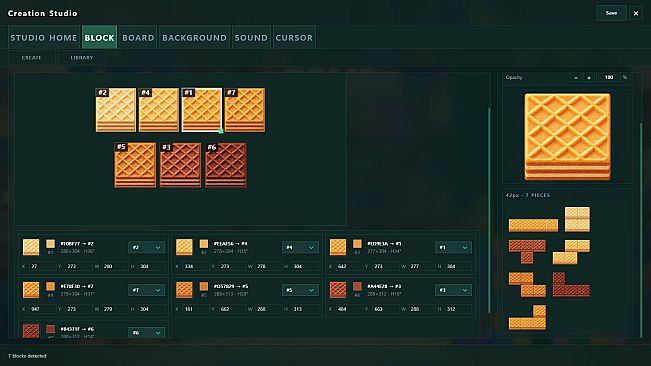Open the Background tab
Image resolution: width=651 pixels, height=366 pixels.
[x=194, y=37]
